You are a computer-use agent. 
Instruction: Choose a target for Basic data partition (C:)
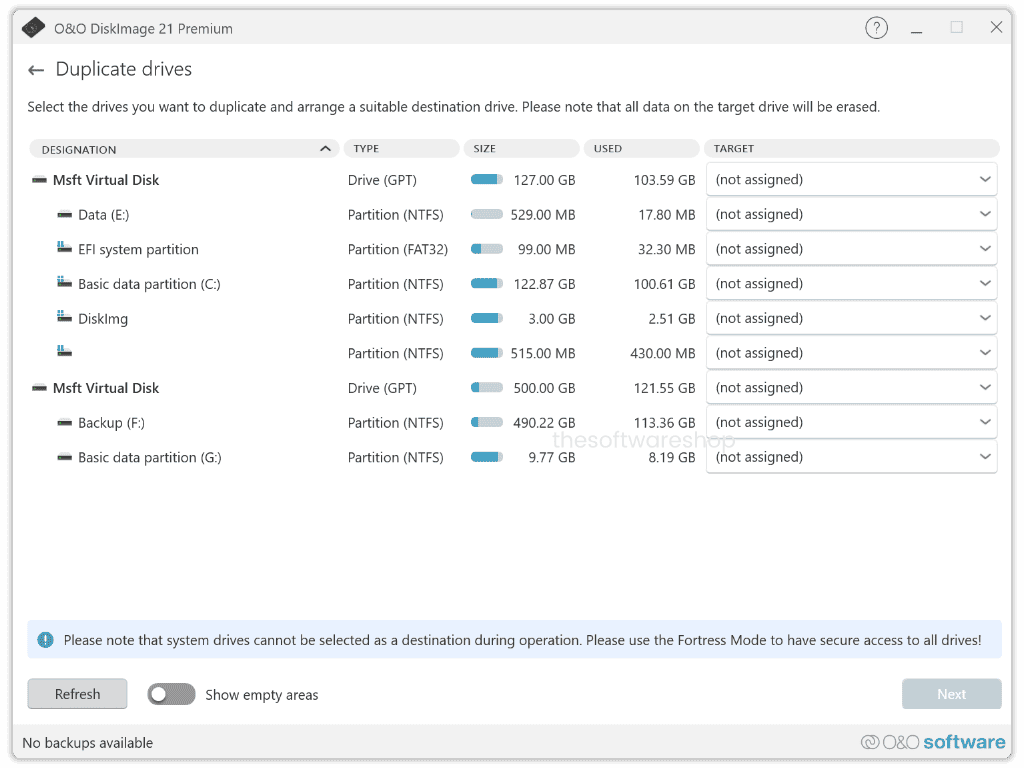852,283
